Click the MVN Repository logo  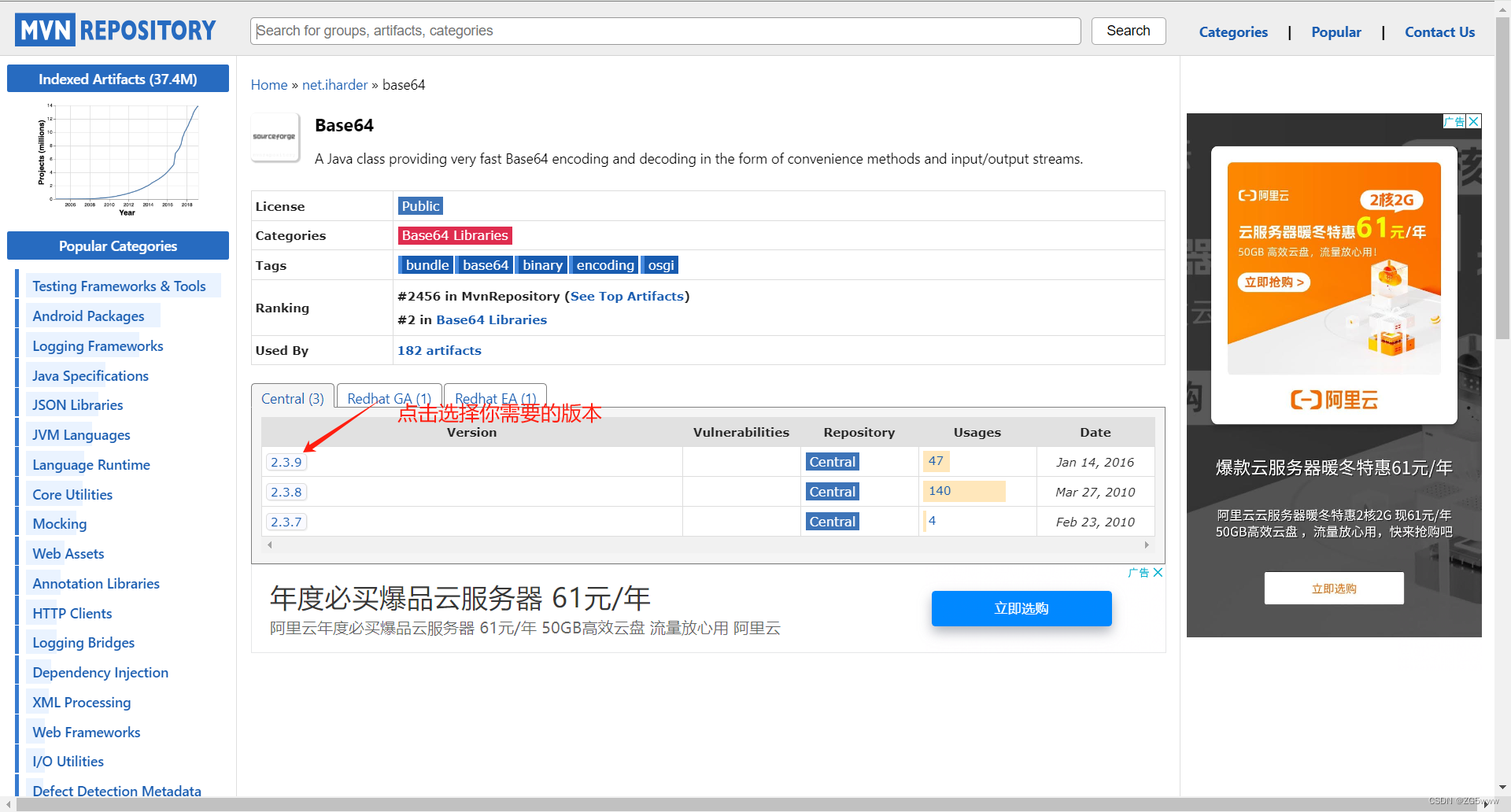[x=115, y=29]
